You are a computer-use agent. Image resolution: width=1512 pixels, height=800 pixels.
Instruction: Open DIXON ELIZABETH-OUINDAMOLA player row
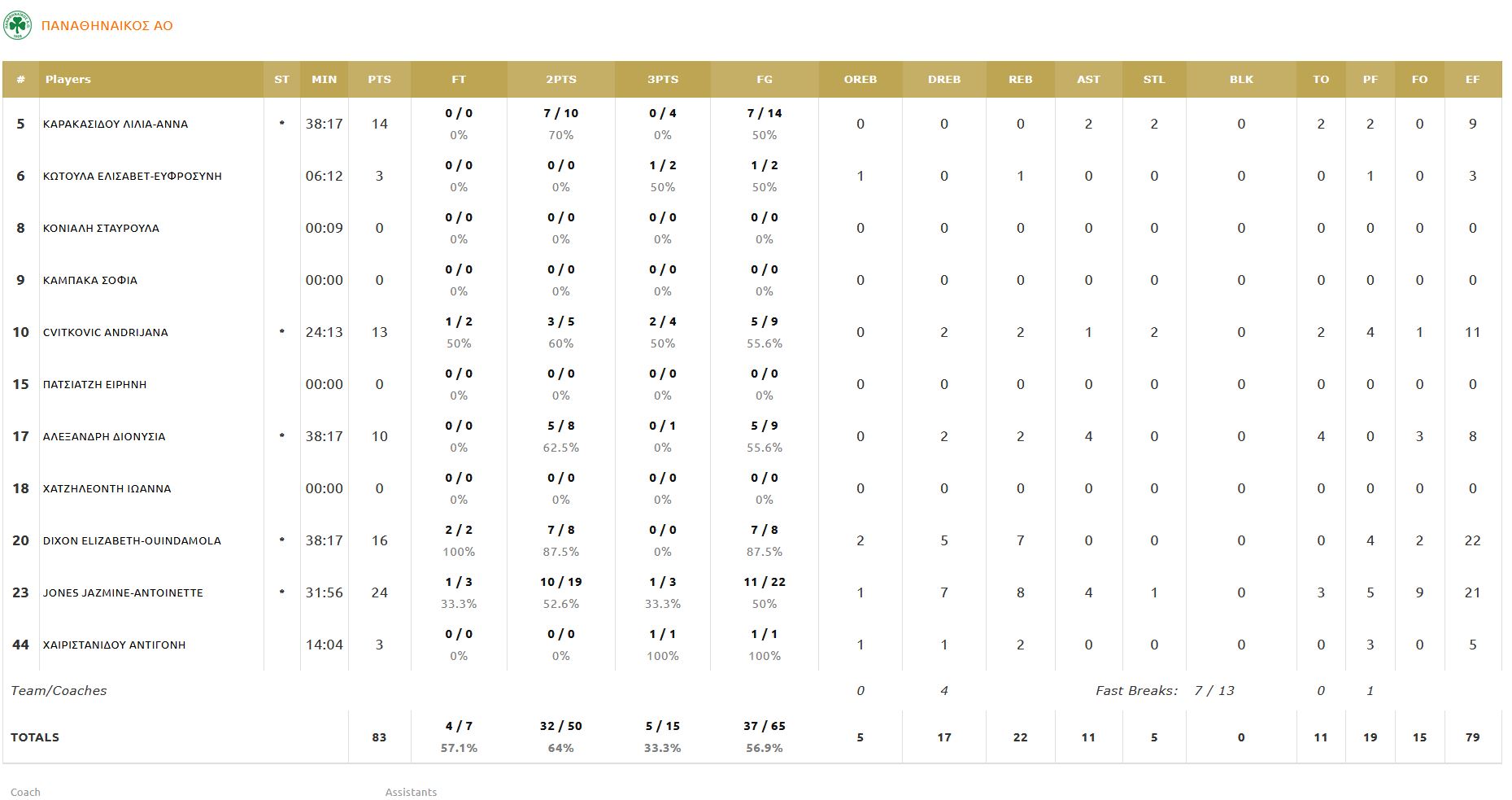[132, 541]
